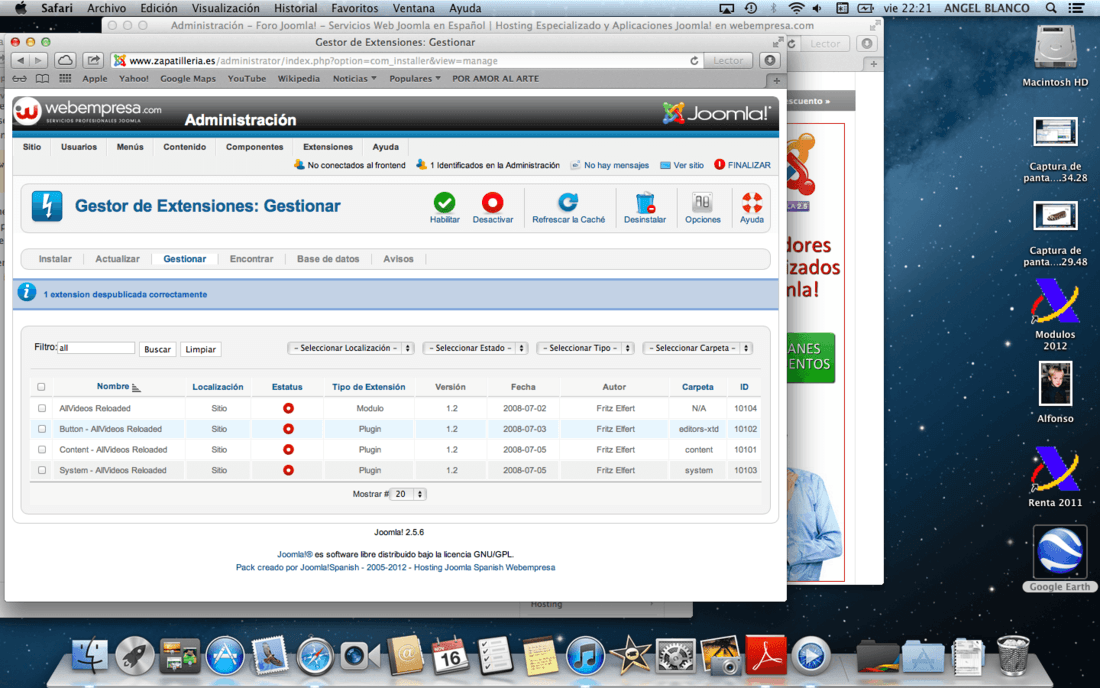Expand Populares bookmarks folder
The image size is (1100, 688).
pyautogui.click(x=415, y=79)
